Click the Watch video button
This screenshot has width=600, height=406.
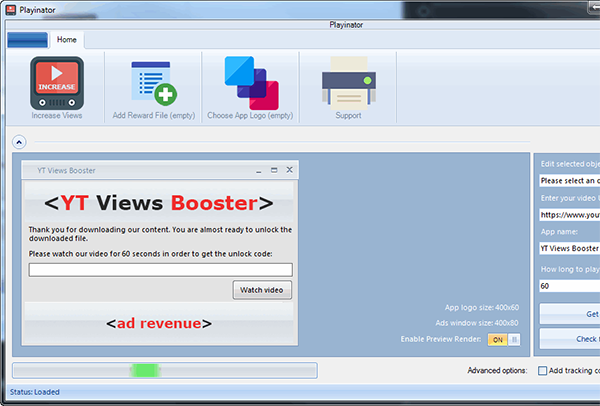pyautogui.click(x=262, y=290)
